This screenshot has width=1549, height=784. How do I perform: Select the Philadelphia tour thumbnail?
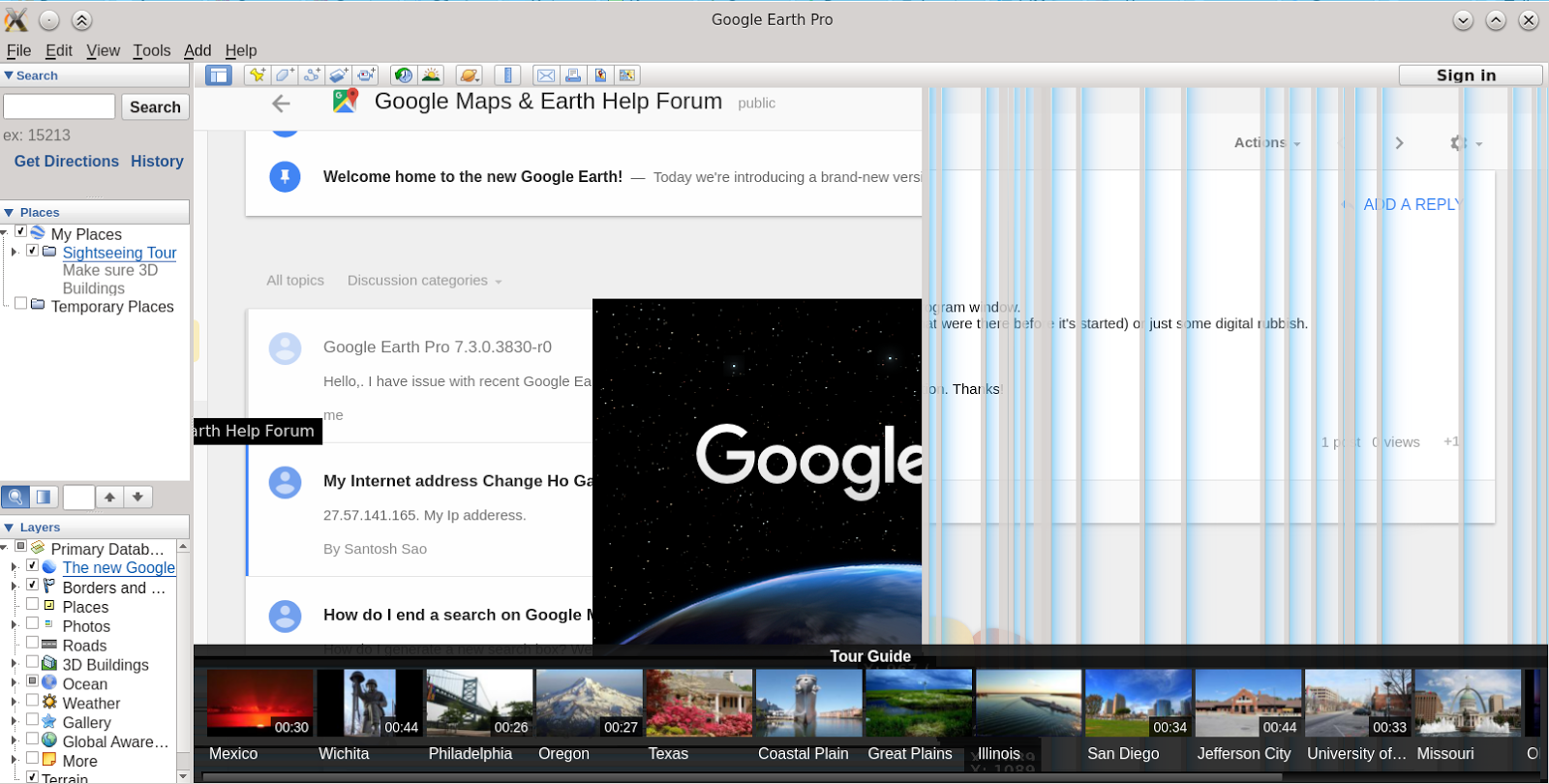(x=479, y=703)
